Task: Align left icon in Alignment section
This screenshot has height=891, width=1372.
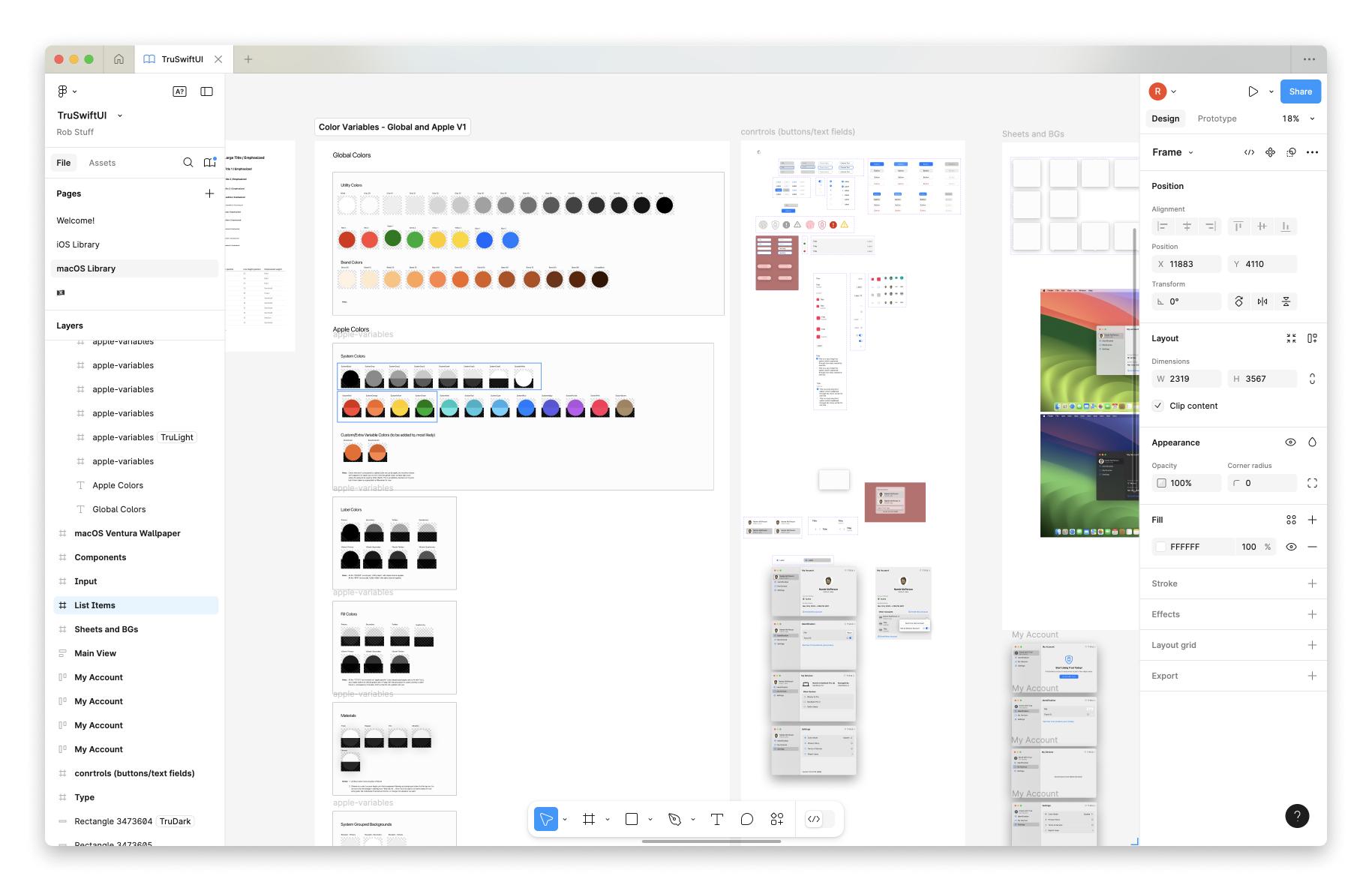Action: point(1163,226)
